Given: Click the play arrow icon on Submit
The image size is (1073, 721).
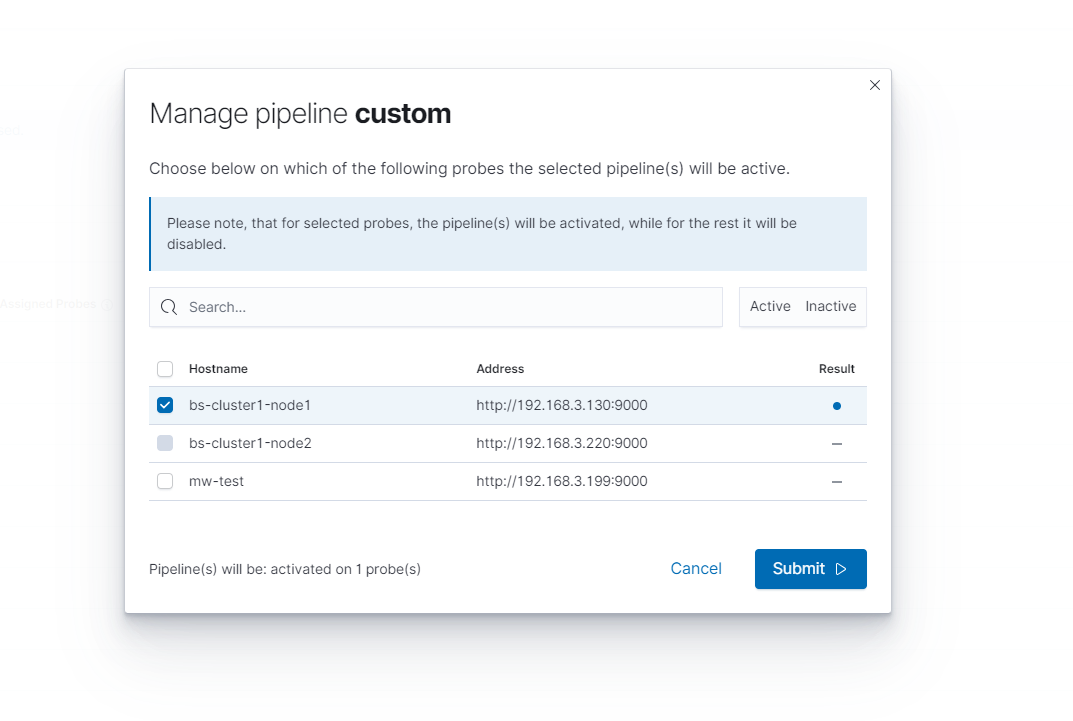Looking at the screenshot, I should tap(841, 569).
